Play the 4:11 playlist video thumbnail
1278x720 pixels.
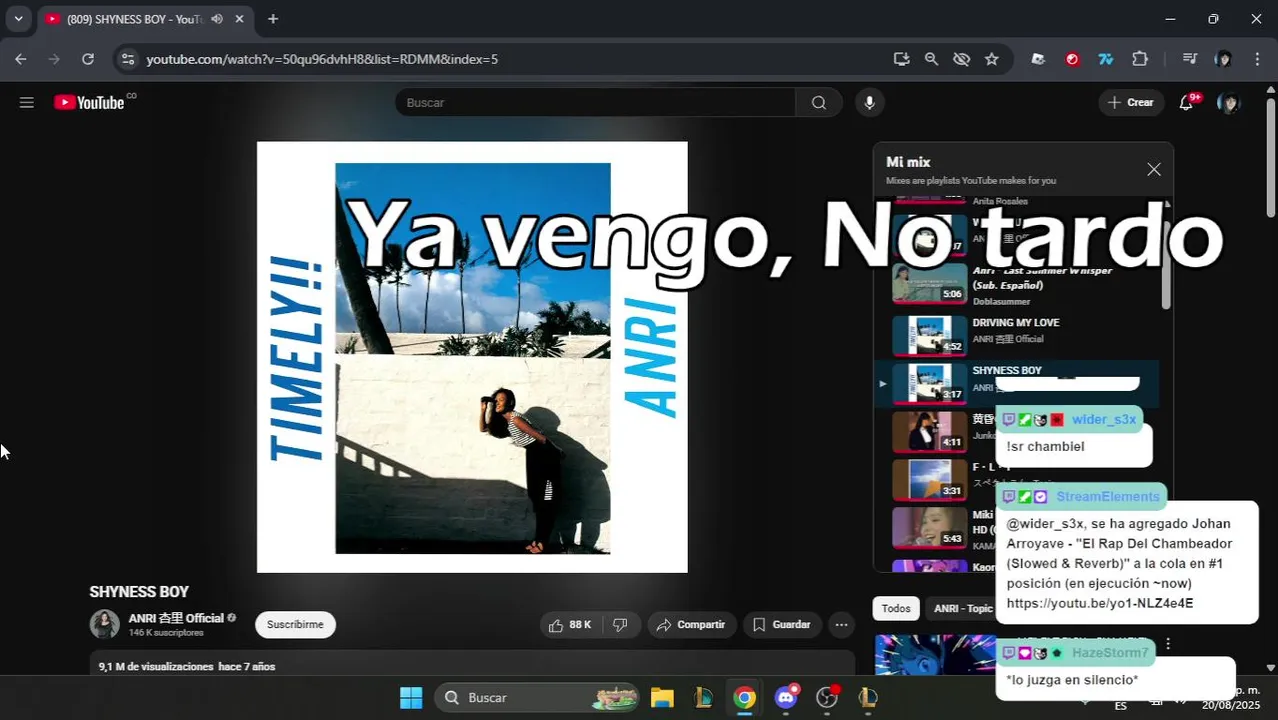click(x=929, y=431)
